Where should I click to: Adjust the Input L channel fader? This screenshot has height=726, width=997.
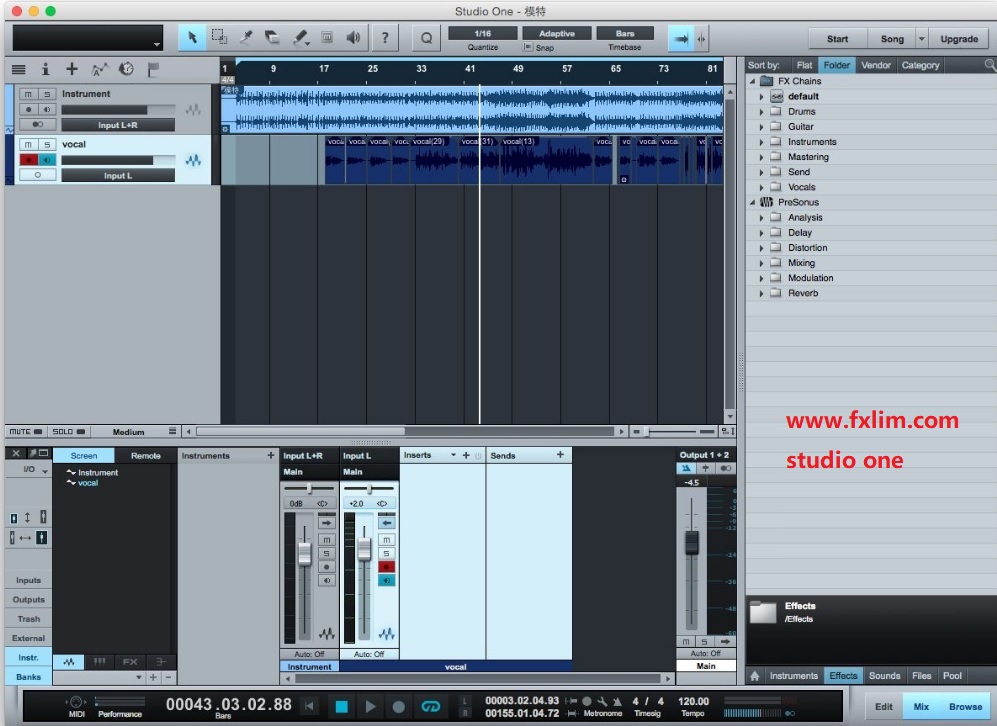(364, 549)
